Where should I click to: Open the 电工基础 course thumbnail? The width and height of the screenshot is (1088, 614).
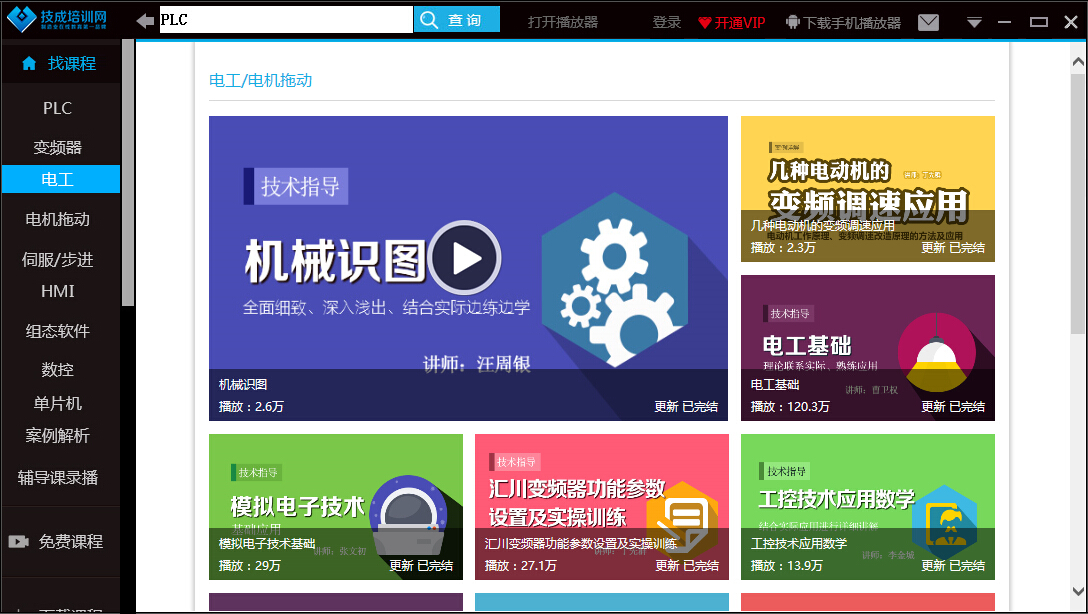click(867, 347)
